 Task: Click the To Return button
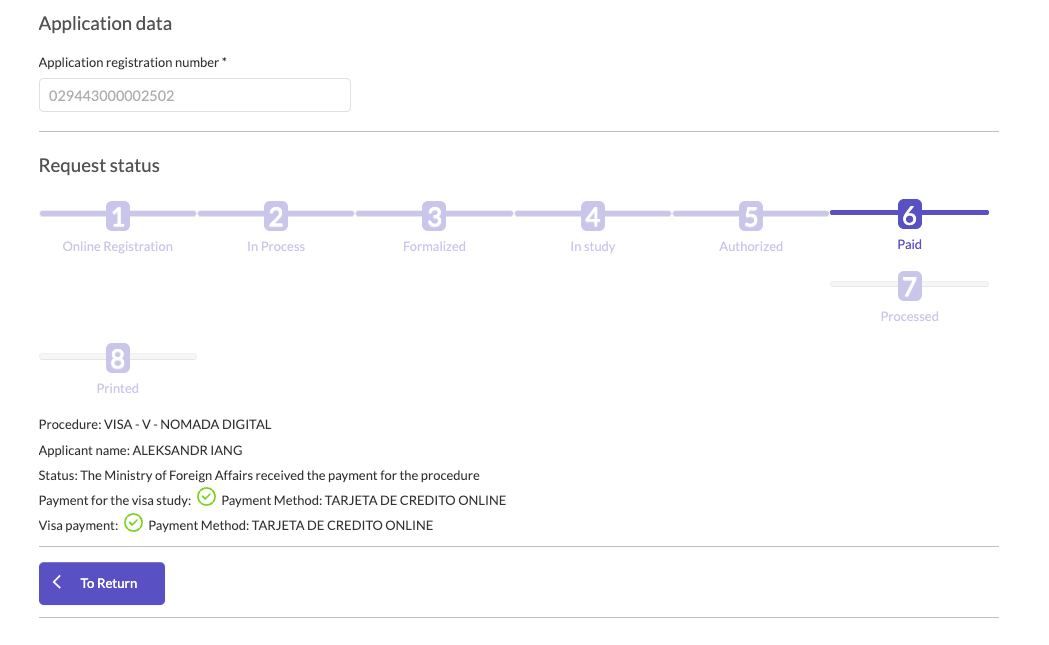[102, 583]
